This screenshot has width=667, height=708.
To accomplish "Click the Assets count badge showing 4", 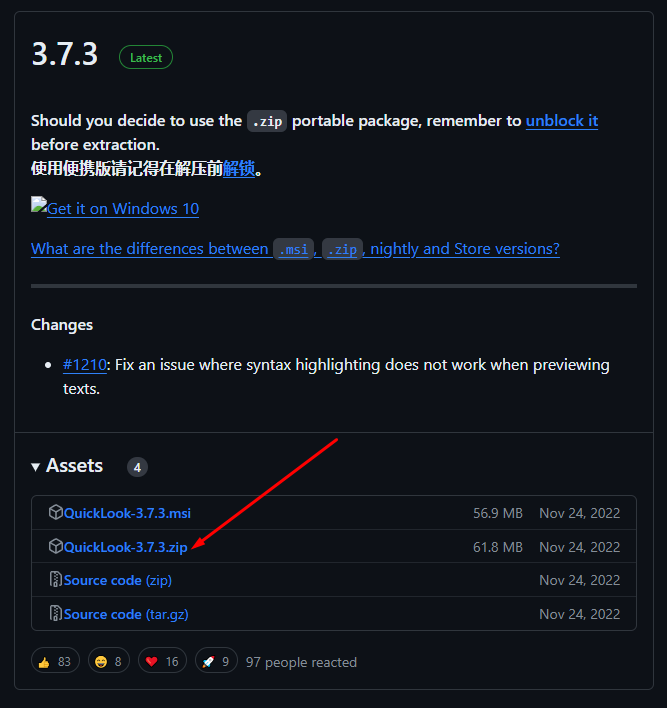I will click(x=137, y=467).
